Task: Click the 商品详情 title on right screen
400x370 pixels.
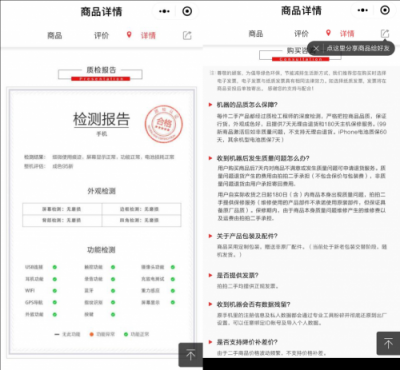Action: pyautogui.click(x=301, y=10)
